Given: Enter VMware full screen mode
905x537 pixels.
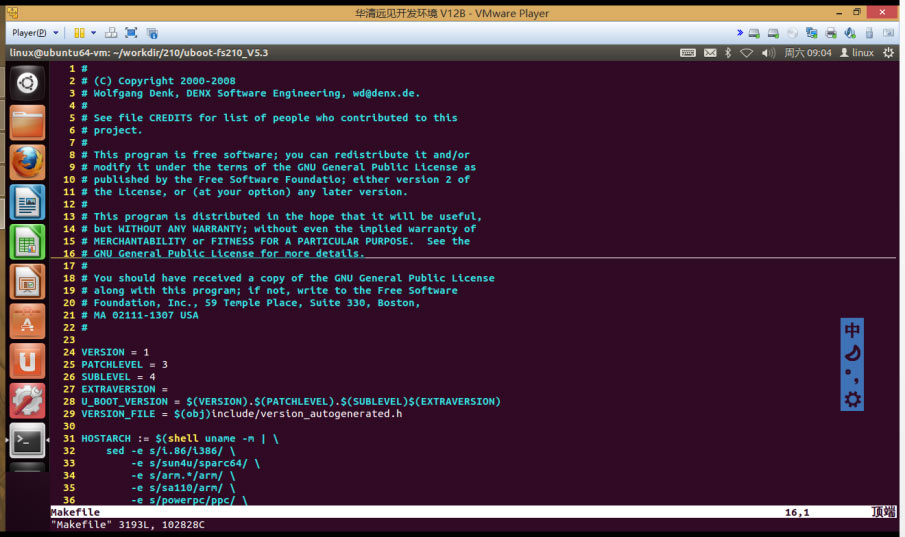Looking at the screenshot, I should point(131,33).
